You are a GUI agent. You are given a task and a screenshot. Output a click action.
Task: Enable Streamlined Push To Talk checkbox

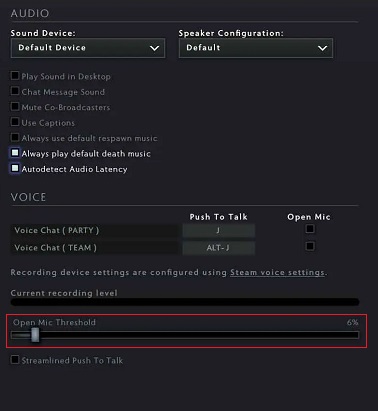click(15, 360)
